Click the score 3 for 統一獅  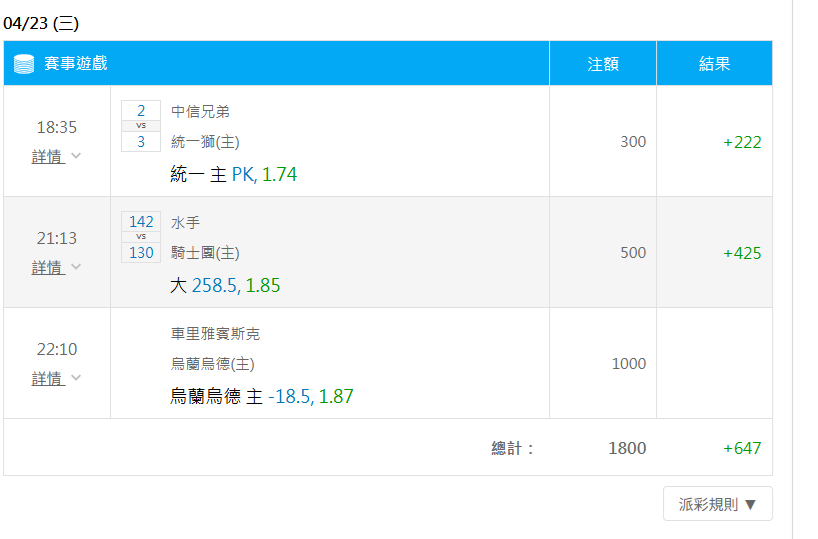pos(141,141)
